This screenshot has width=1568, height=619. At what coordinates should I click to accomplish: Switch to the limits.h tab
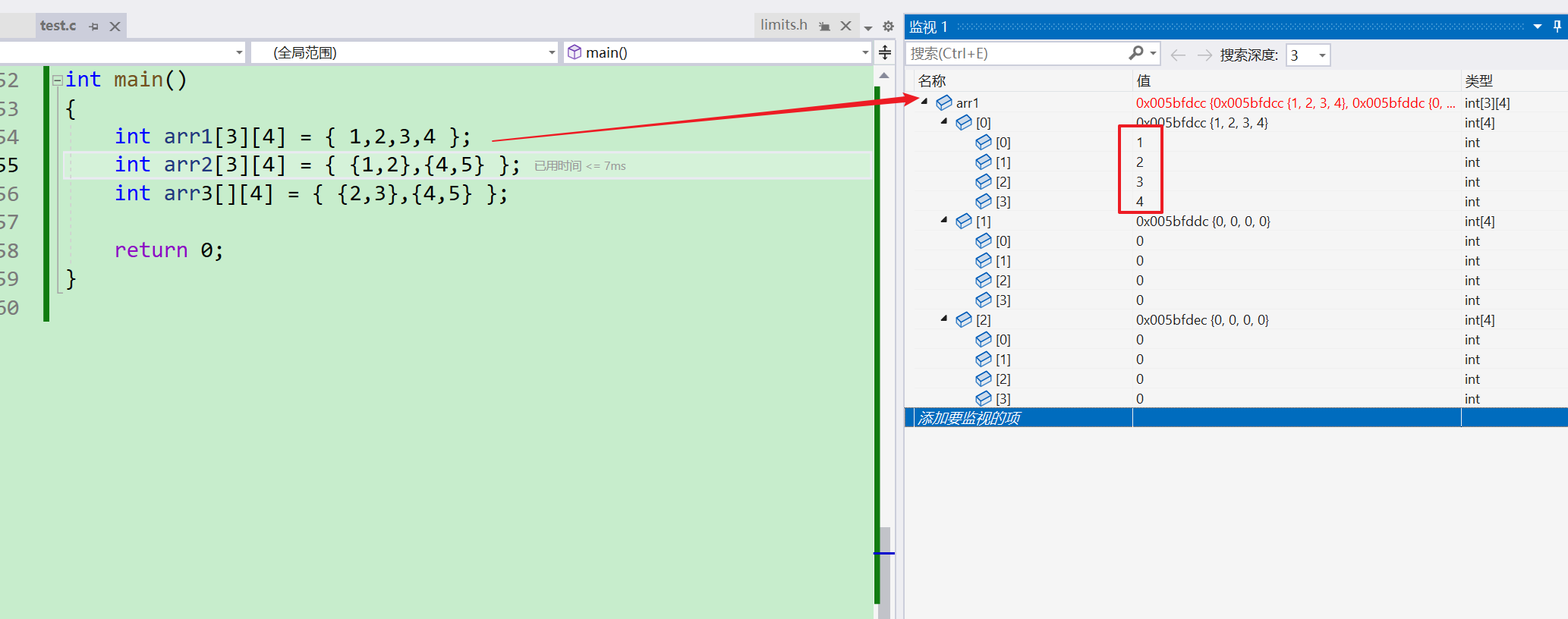pyautogui.click(x=783, y=25)
